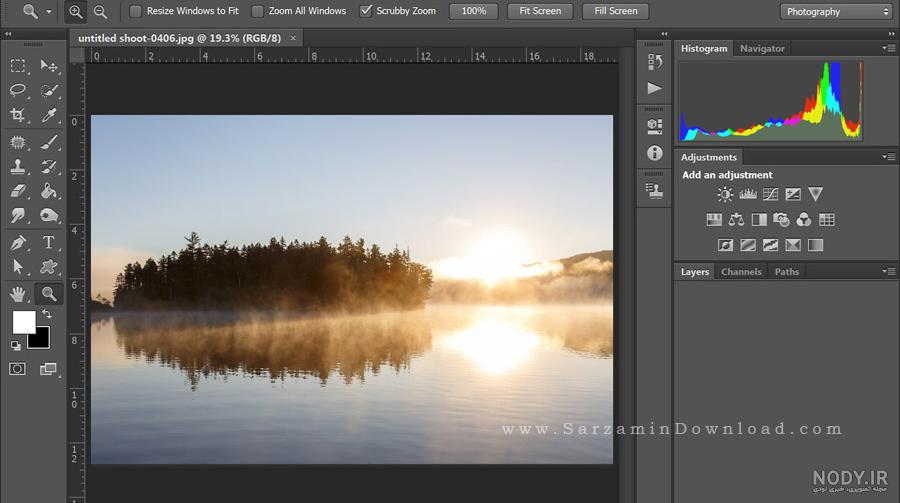The width and height of the screenshot is (900, 503).
Task: Open the Photography workspace dropdown
Action: pos(836,11)
